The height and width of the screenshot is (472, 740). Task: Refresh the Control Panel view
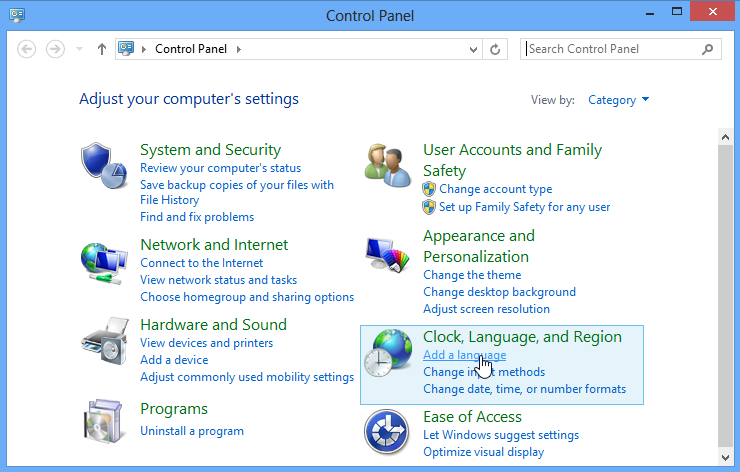(x=495, y=49)
